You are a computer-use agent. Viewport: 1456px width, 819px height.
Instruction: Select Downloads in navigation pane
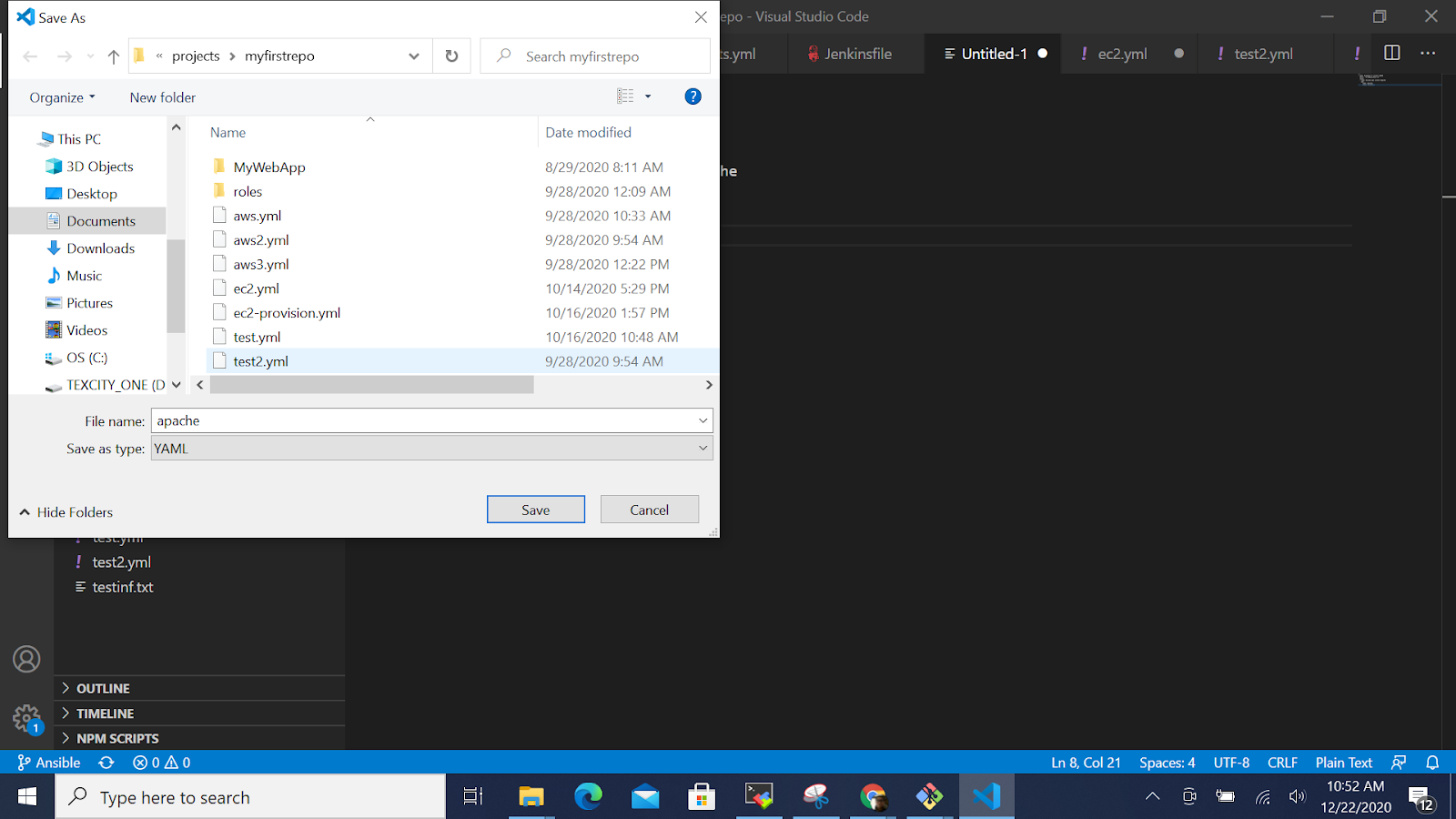tap(100, 248)
